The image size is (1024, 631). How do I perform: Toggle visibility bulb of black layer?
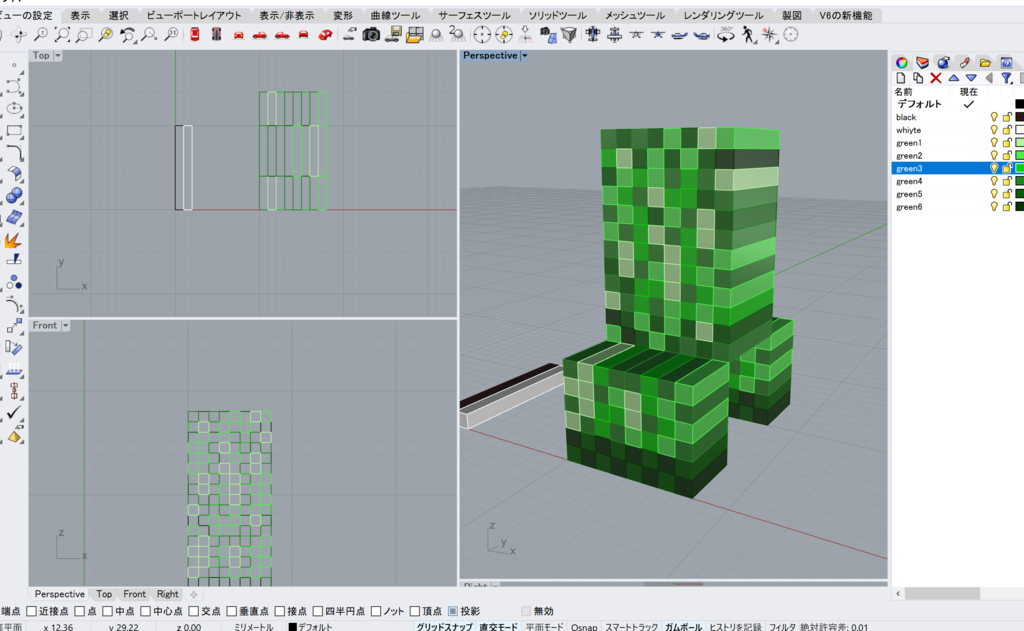click(994, 117)
